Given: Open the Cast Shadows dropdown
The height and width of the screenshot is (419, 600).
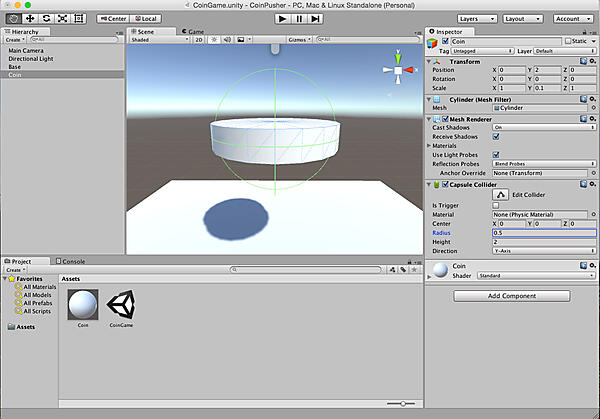Looking at the screenshot, I should pyautogui.click(x=543, y=128).
